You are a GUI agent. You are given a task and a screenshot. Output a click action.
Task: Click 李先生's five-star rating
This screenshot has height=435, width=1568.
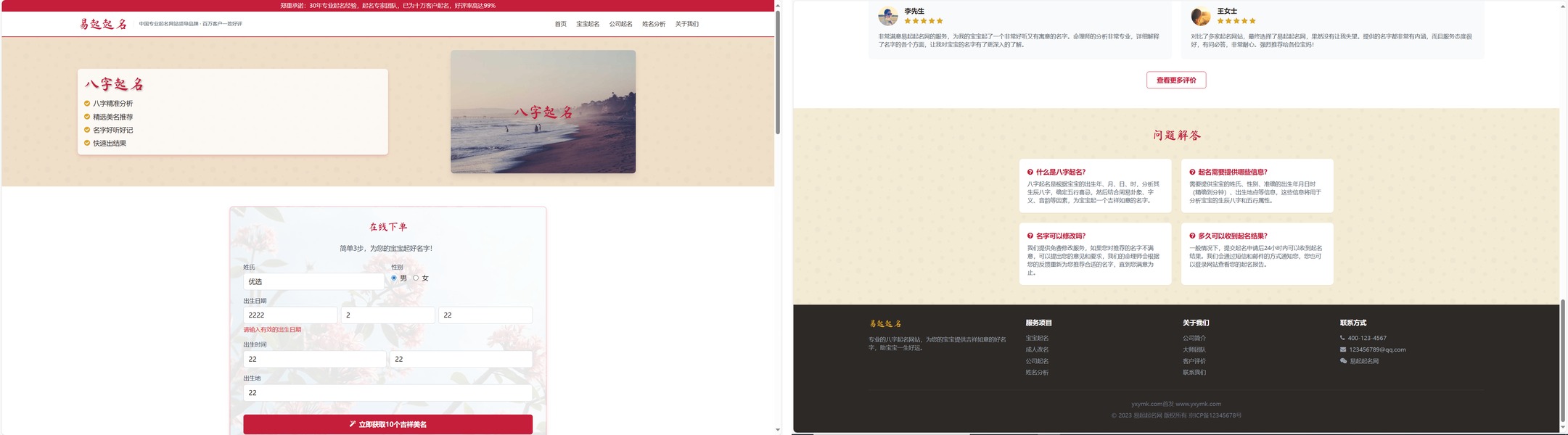pyautogui.click(x=924, y=21)
